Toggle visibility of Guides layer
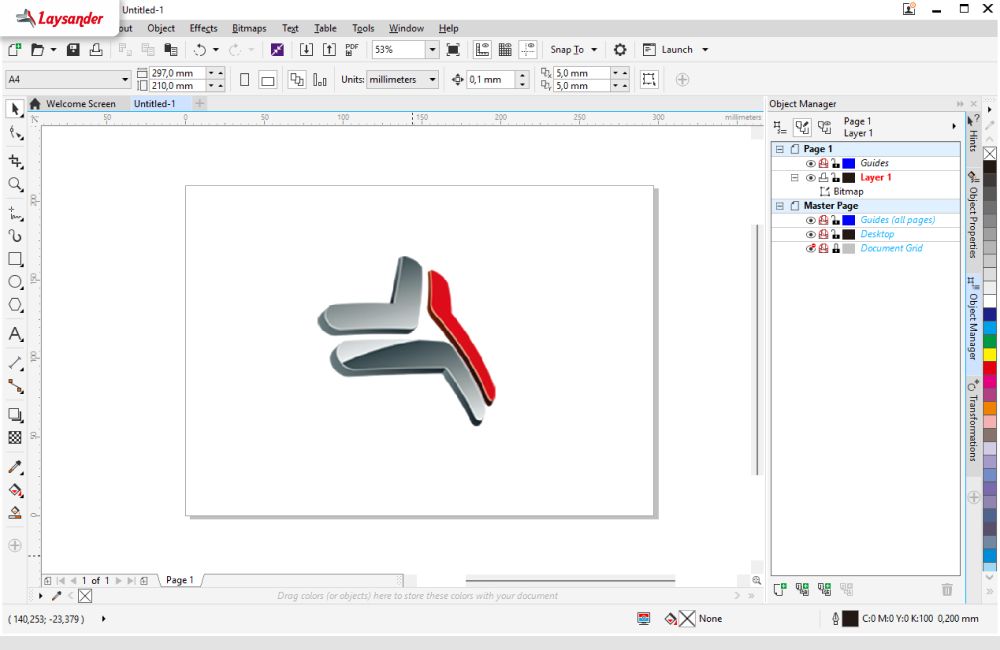The height and width of the screenshot is (650, 1000). (x=811, y=163)
